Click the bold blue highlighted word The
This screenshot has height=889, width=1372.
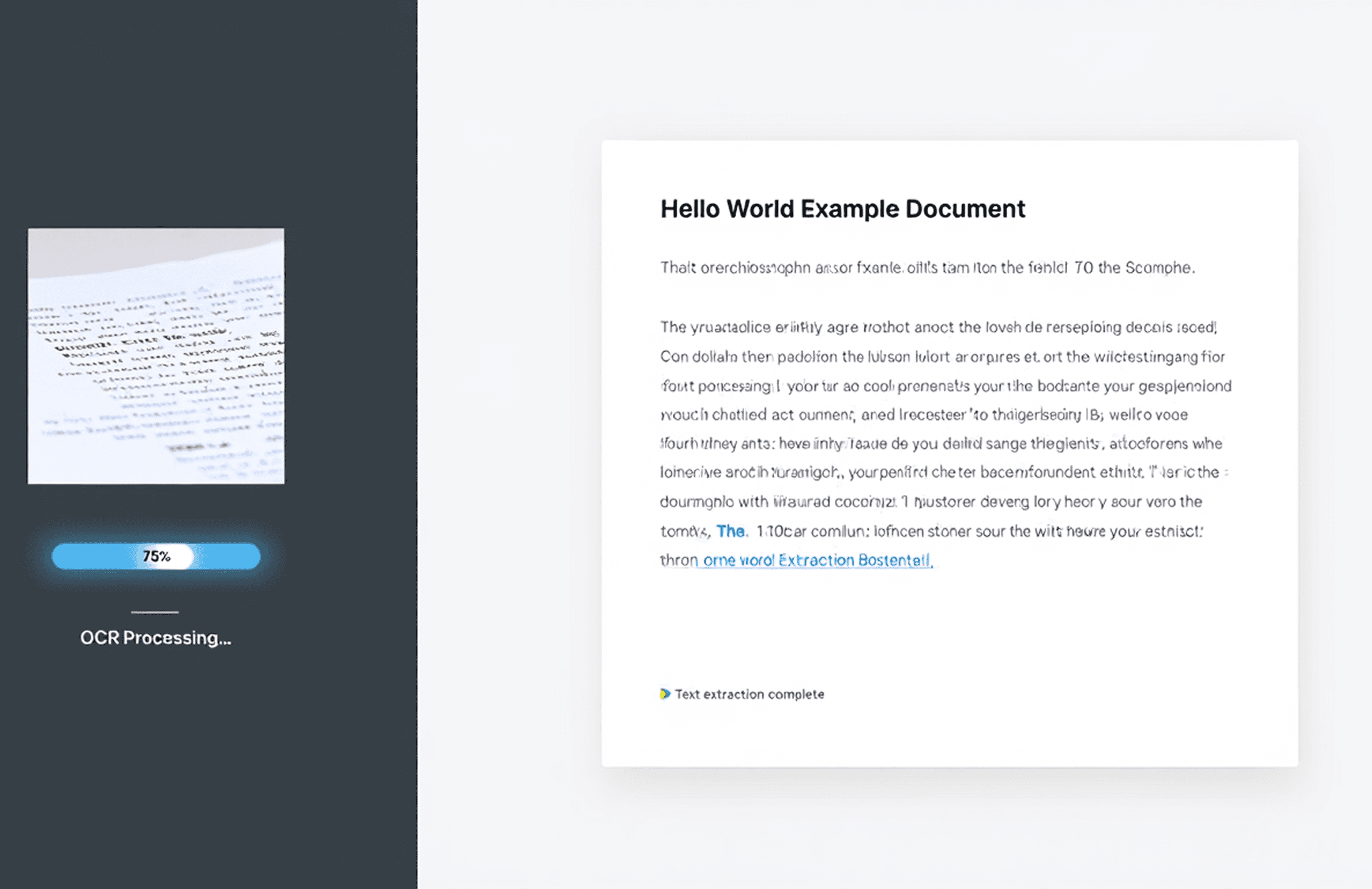730,532
